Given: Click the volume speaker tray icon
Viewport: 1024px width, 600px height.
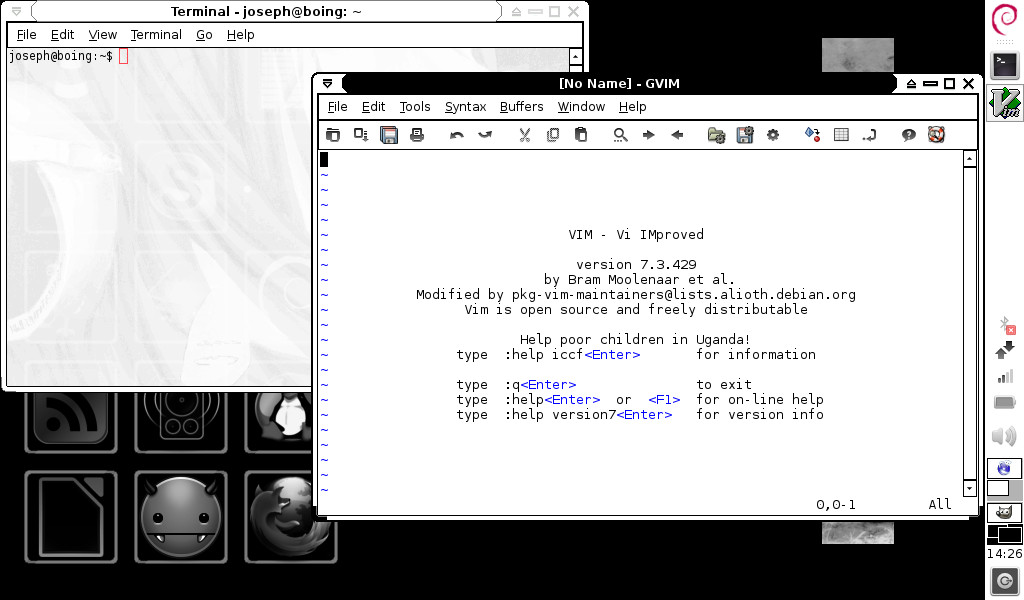Looking at the screenshot, I should tap(1004, 435).
